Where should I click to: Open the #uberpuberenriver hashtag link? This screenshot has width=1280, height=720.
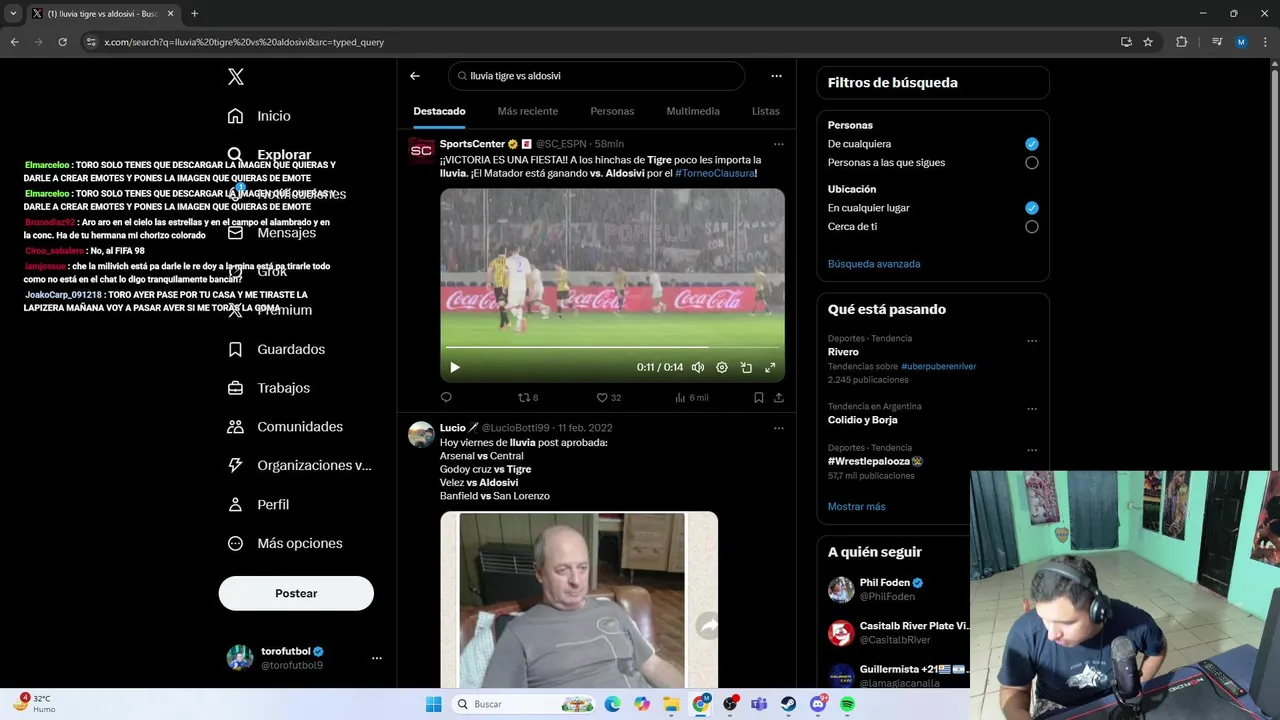938,367
